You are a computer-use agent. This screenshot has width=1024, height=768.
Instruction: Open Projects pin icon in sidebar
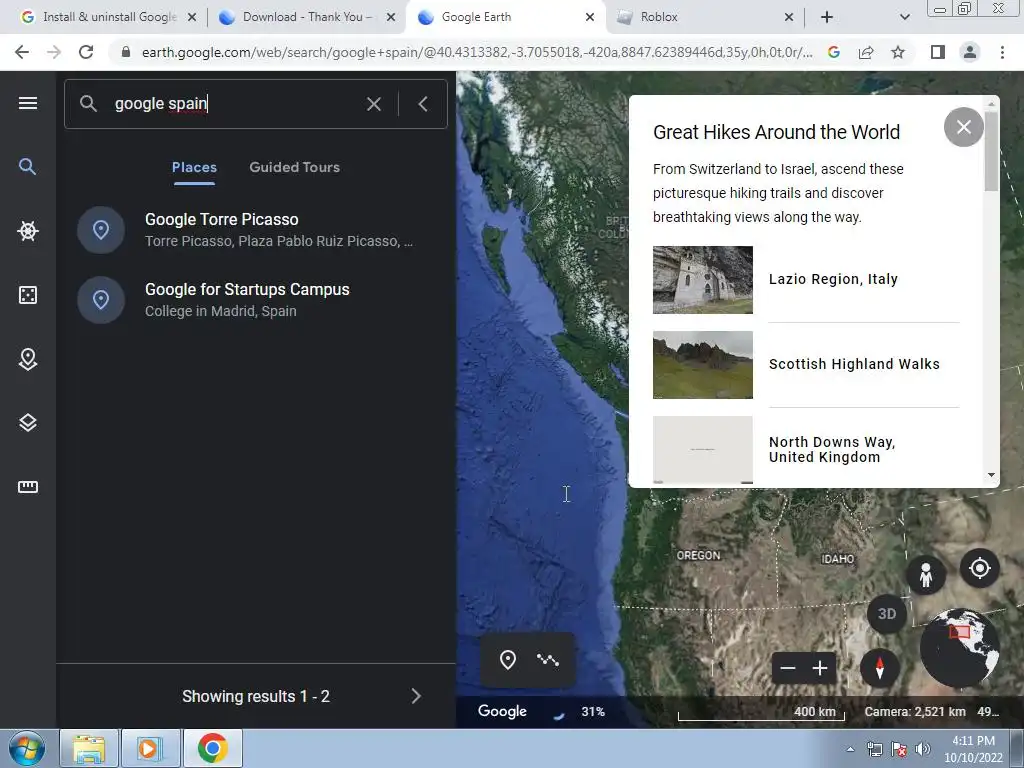27,359
